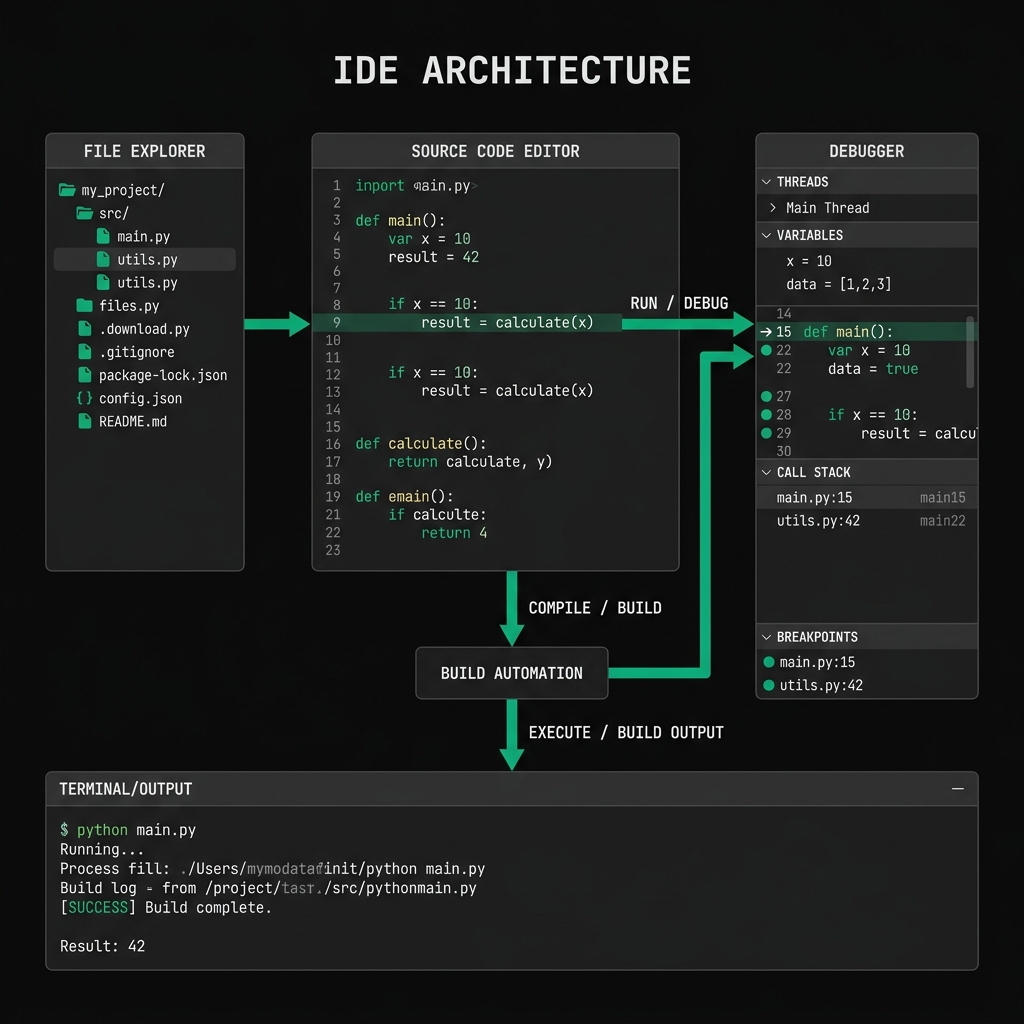The image size is (1024, 1024).
Task: Click editor line 16 'def calculate():'
Action: pyautogui.click(x=421, y=444)
